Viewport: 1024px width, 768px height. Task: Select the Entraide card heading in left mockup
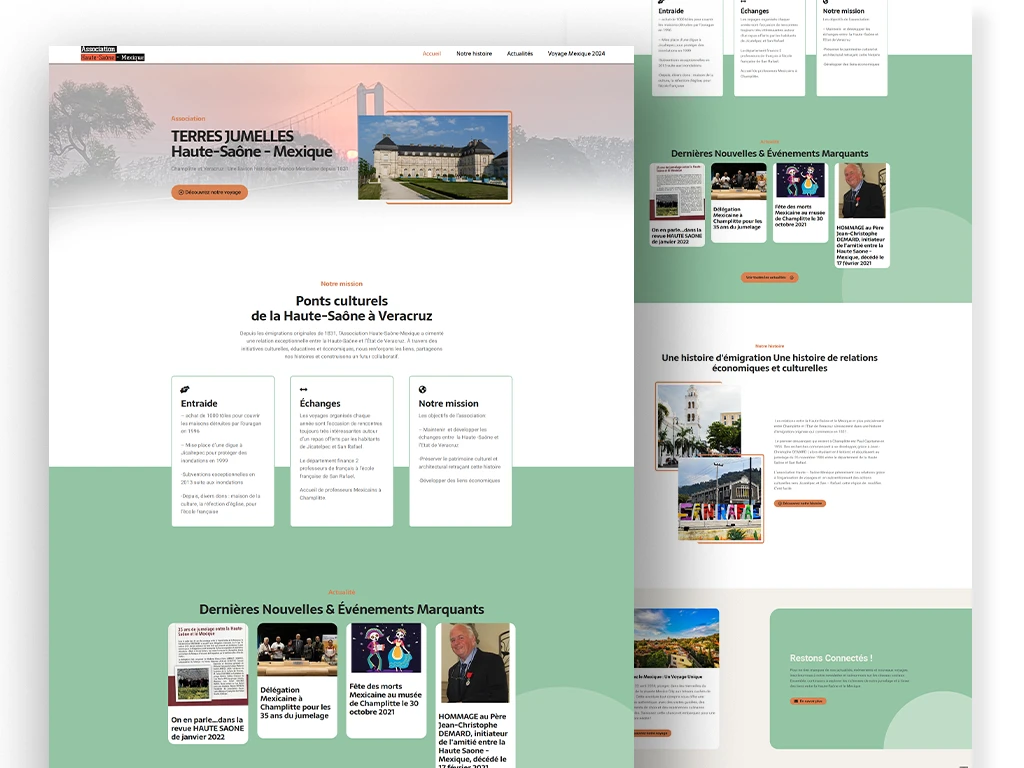pyautogui.click(x=199, y=404)
